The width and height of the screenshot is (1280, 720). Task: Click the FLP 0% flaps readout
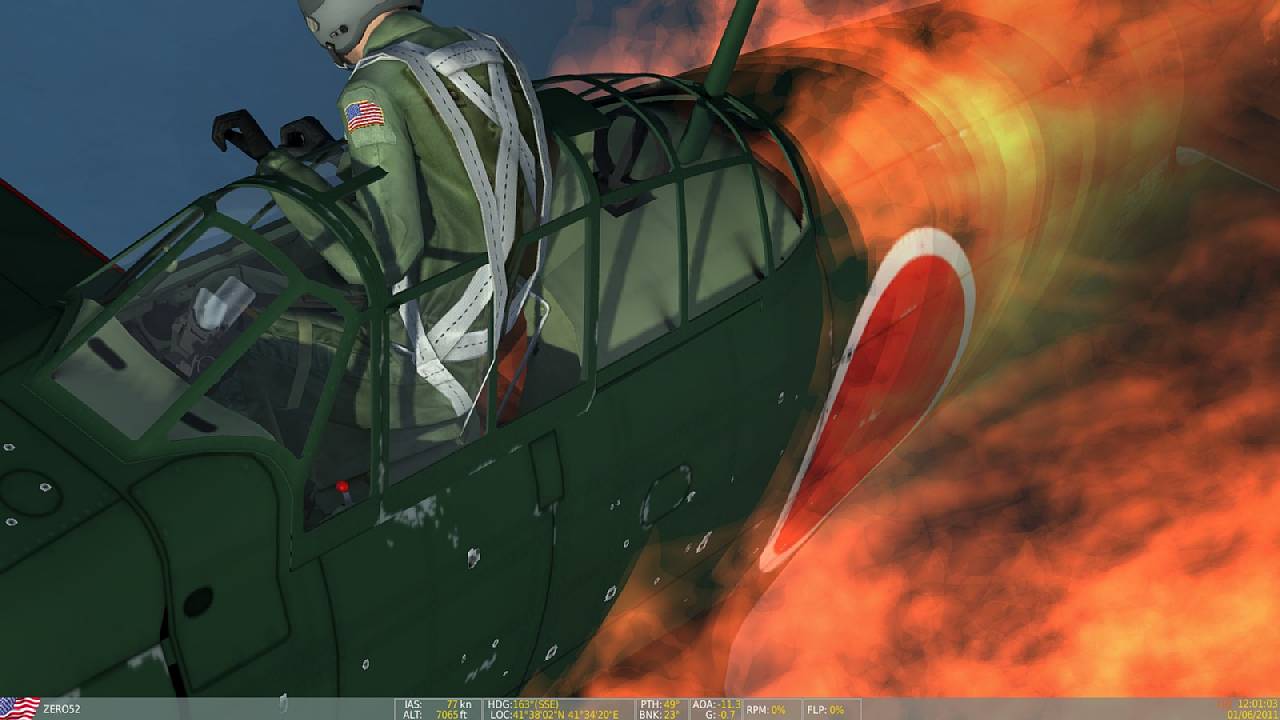[x=825, y=709]
